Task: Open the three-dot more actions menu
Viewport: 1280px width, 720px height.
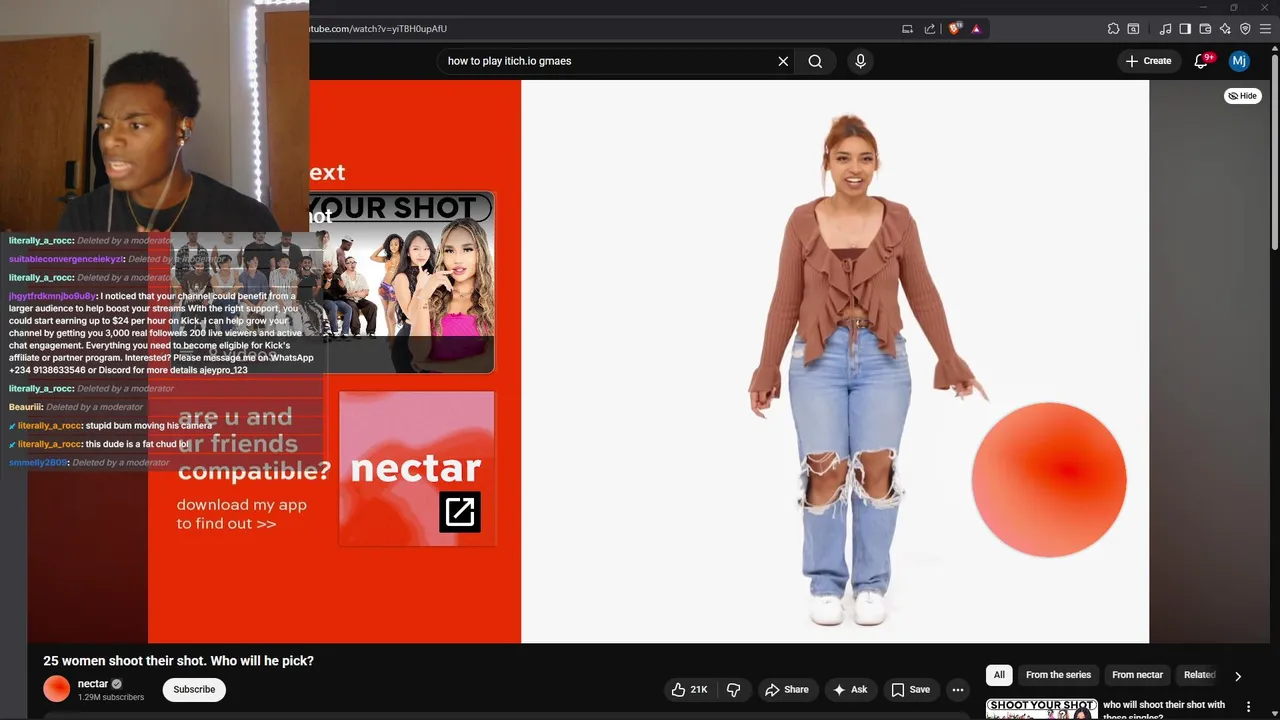Action: [x=958, y=689]
